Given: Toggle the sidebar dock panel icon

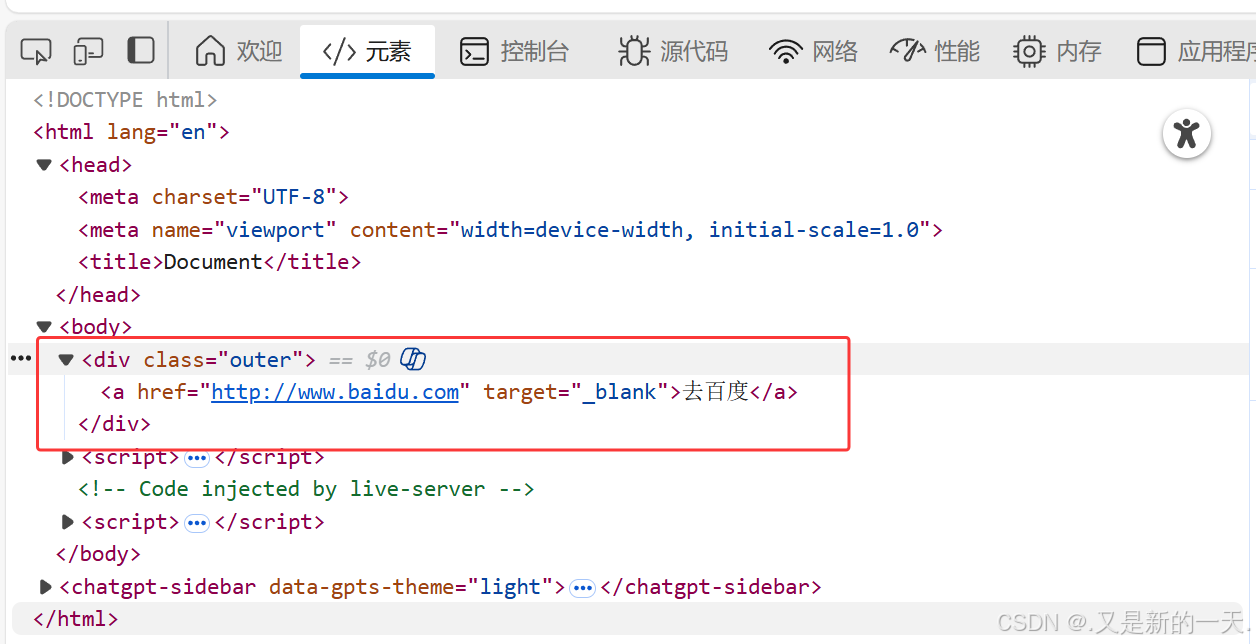Looking at the screenshot, I should [x=141, y=51].
